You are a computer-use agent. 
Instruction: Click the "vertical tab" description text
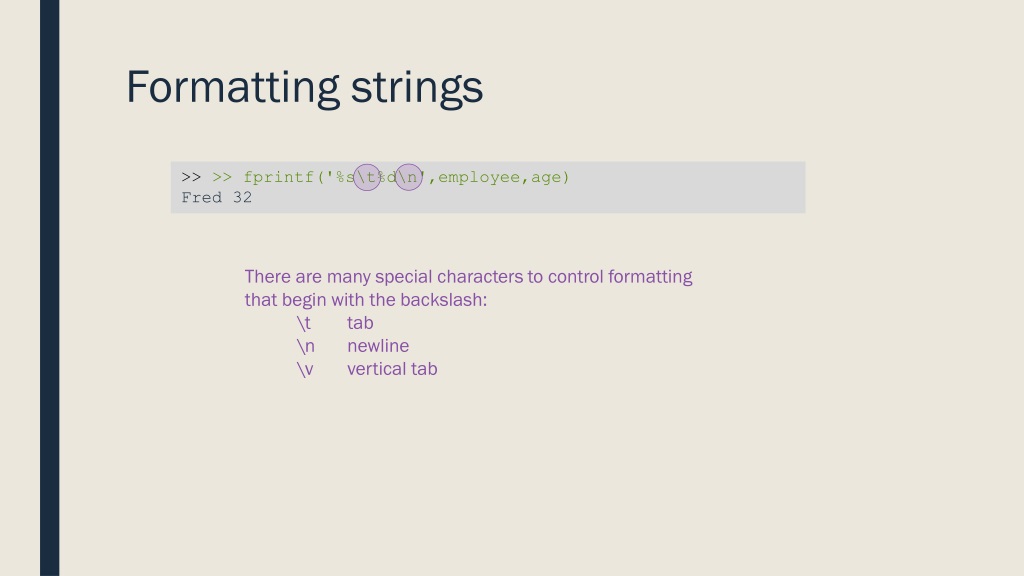click(392, 369)
